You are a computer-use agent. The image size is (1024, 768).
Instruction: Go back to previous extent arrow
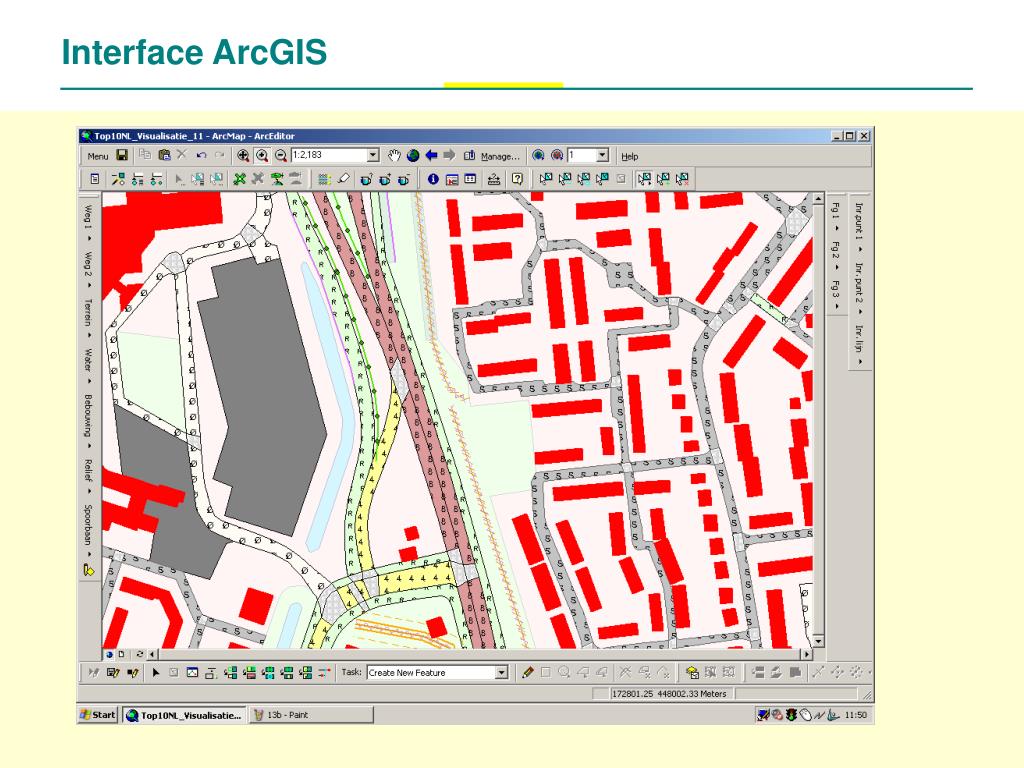point(431,155)
